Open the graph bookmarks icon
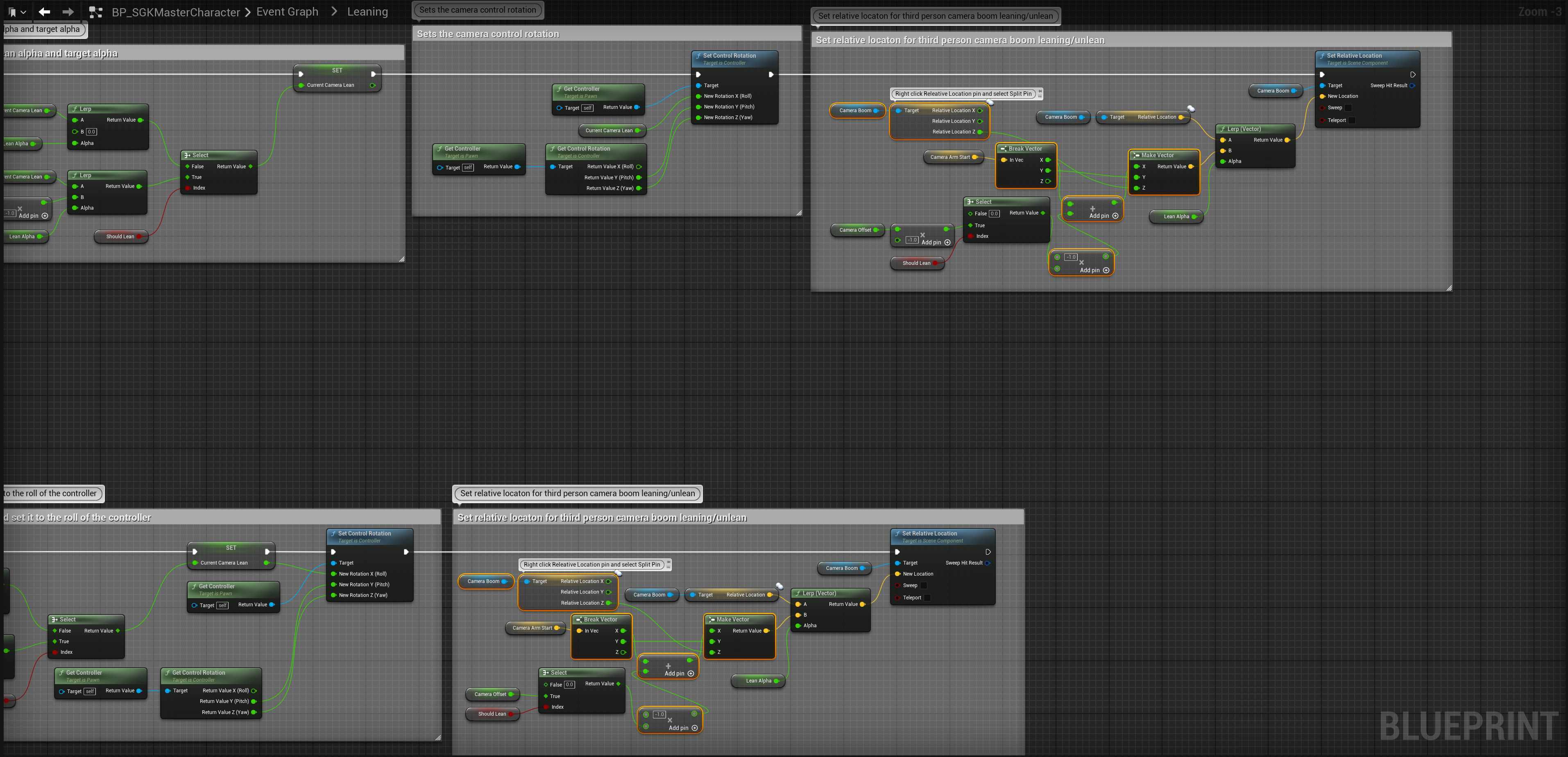The image size is (1568, 757). click(12, 11)
